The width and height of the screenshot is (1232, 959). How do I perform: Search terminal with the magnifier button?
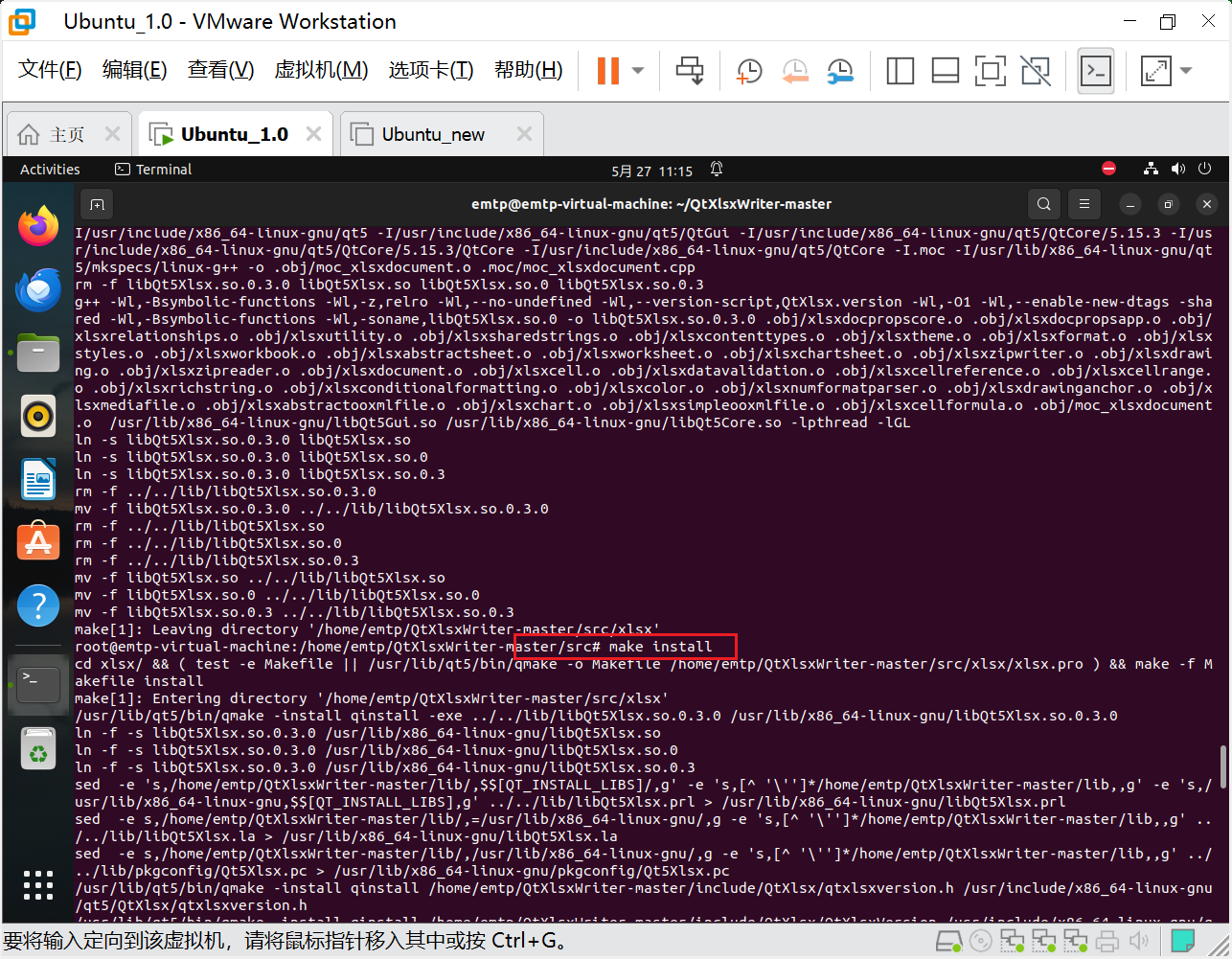1044,204
